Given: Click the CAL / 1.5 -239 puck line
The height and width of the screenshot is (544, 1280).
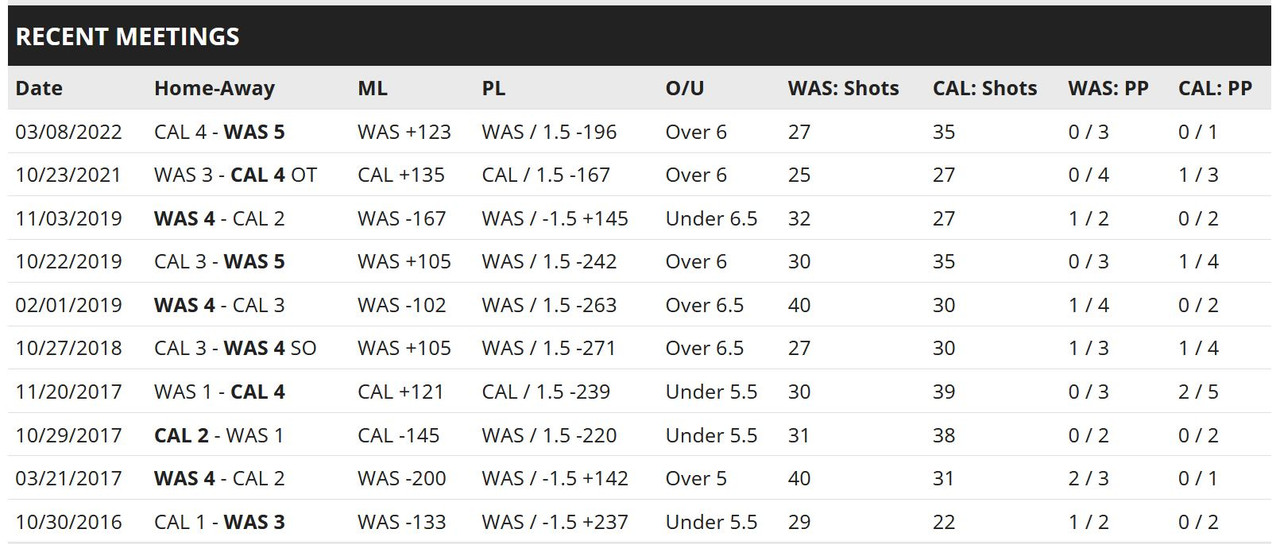Looking at the screenshot, I should (546, 391).
